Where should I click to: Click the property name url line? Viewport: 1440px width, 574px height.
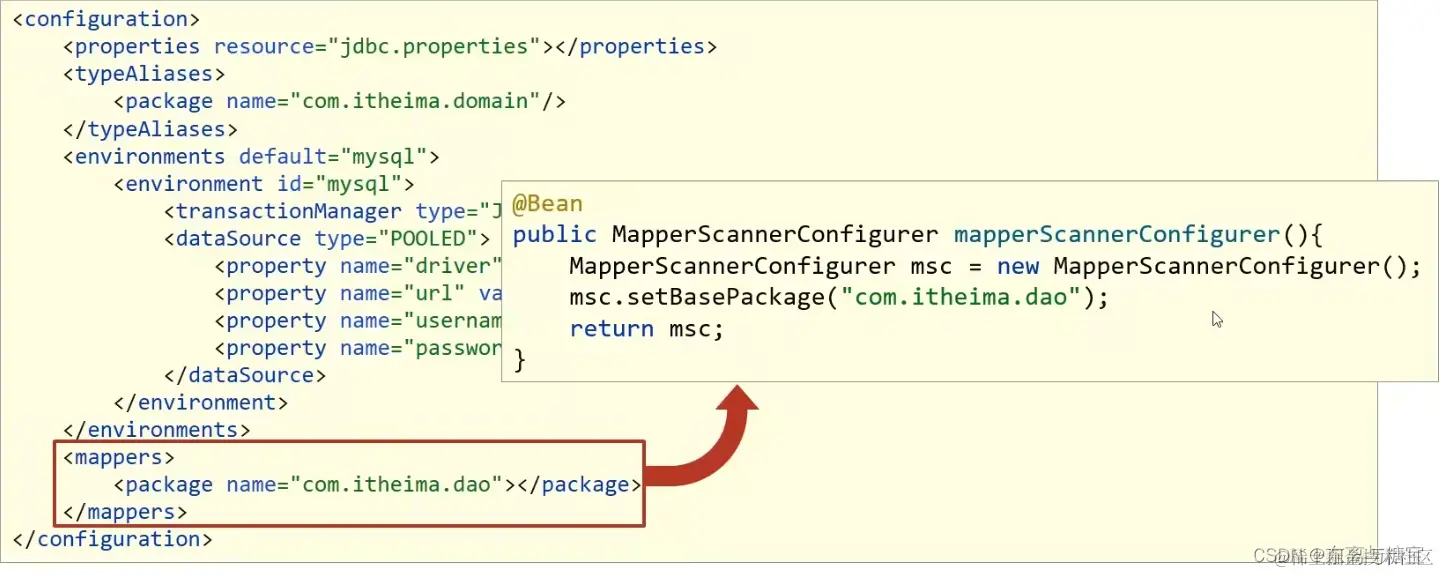tap(358, 293)
